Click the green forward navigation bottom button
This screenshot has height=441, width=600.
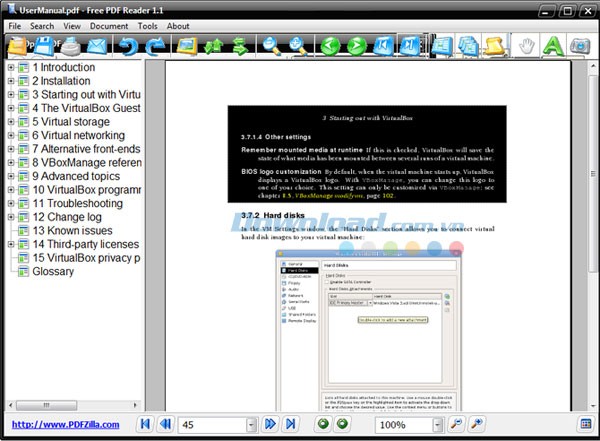342,424
